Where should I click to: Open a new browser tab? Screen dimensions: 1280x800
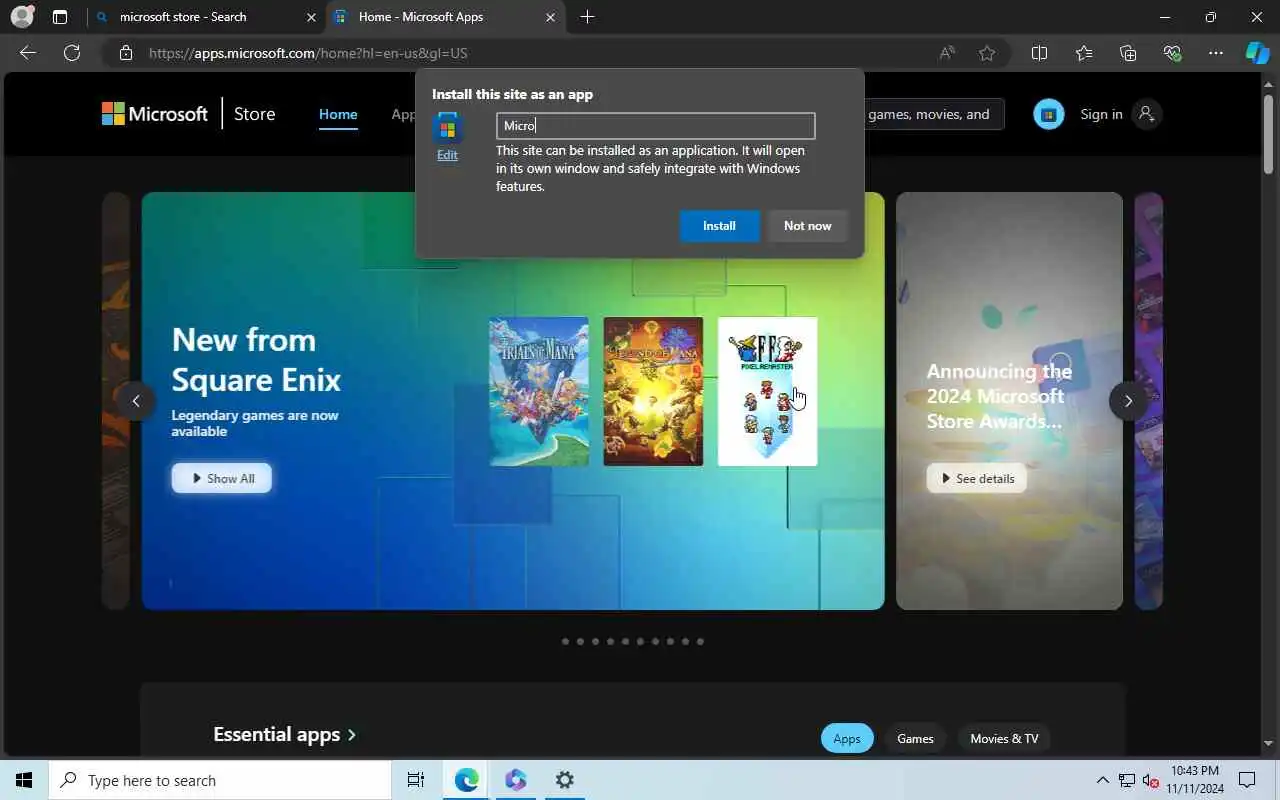[x=587, y=17]
